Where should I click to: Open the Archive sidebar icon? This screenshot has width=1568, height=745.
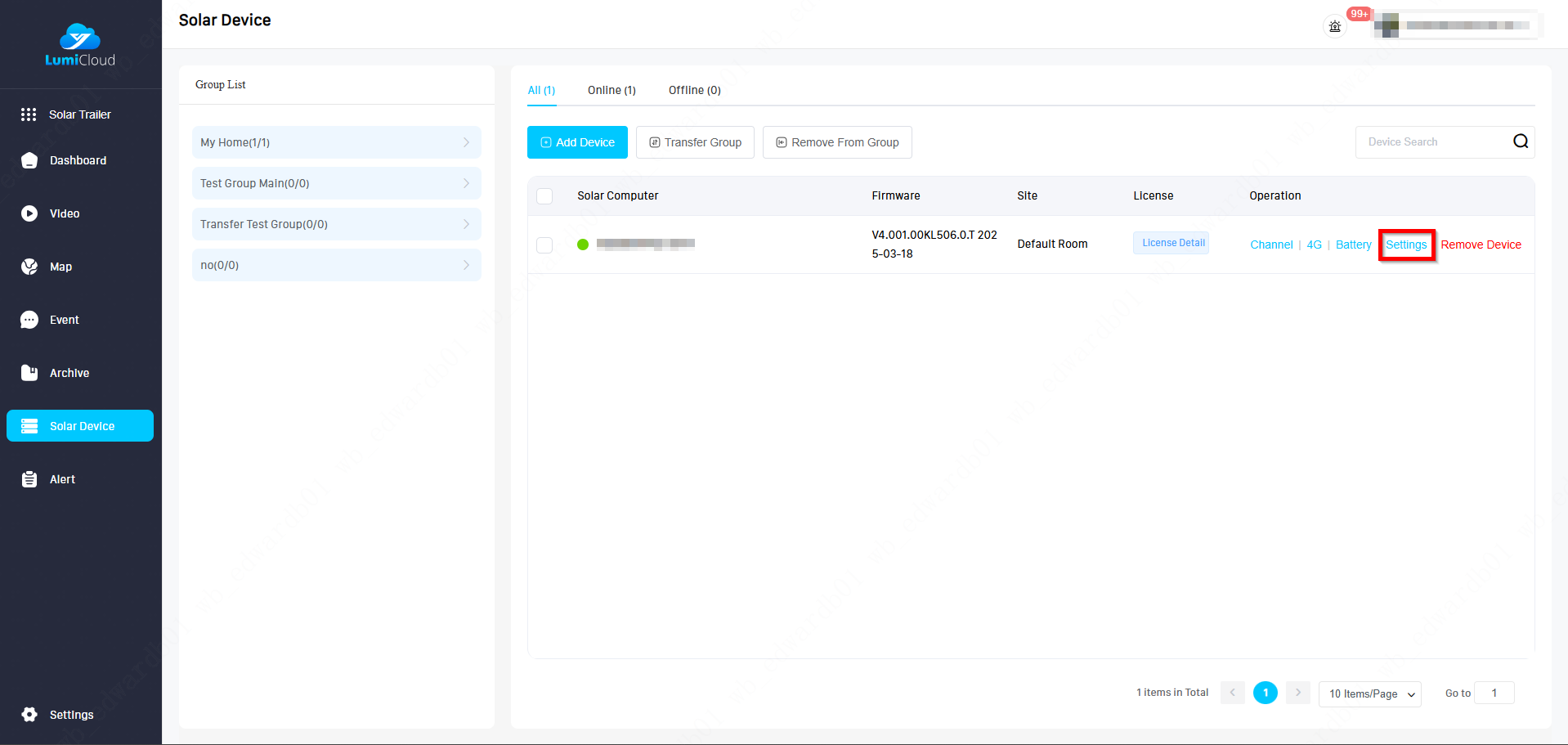(x=29, y=373)
